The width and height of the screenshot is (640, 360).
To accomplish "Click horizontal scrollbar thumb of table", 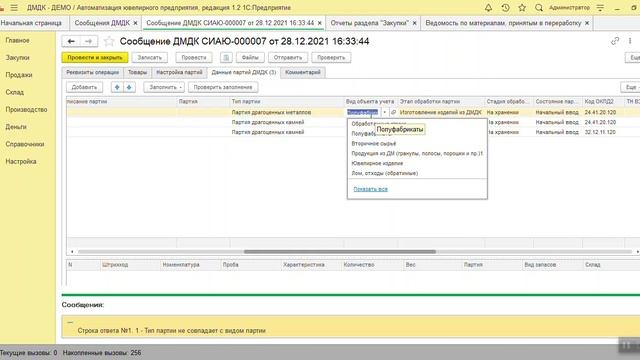I will pyautogui.click(x=340, y=252).
